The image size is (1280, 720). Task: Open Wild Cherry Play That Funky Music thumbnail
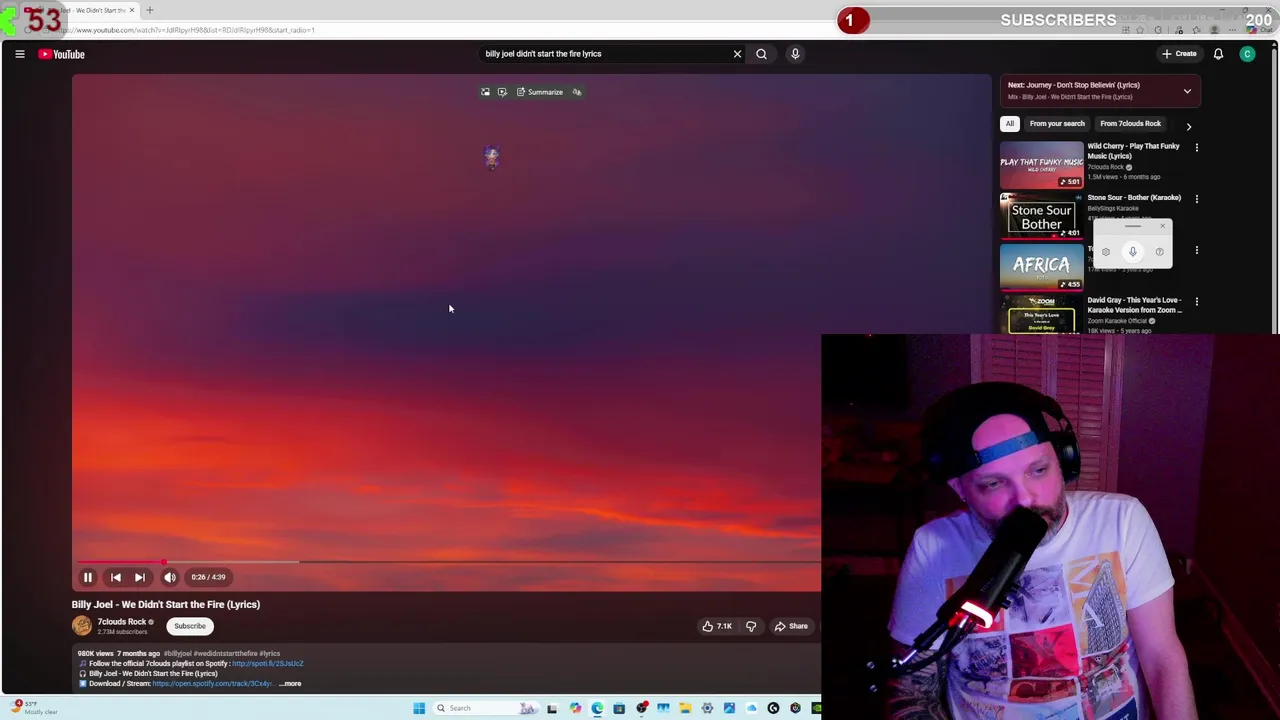point(1041,165)
